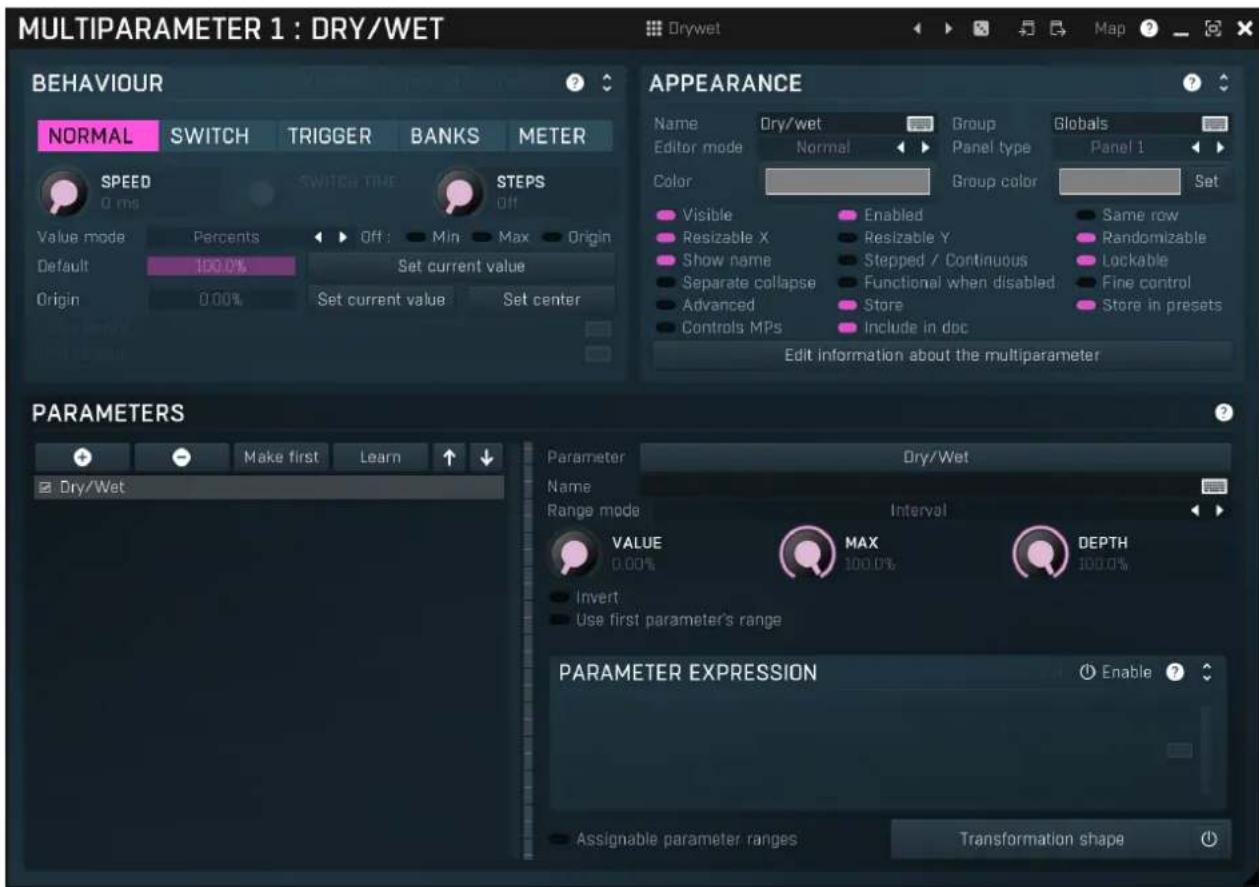Click Edit information about the multiparameter
The width and height of the screenshot is (1259, 887).
pos(941,354)
